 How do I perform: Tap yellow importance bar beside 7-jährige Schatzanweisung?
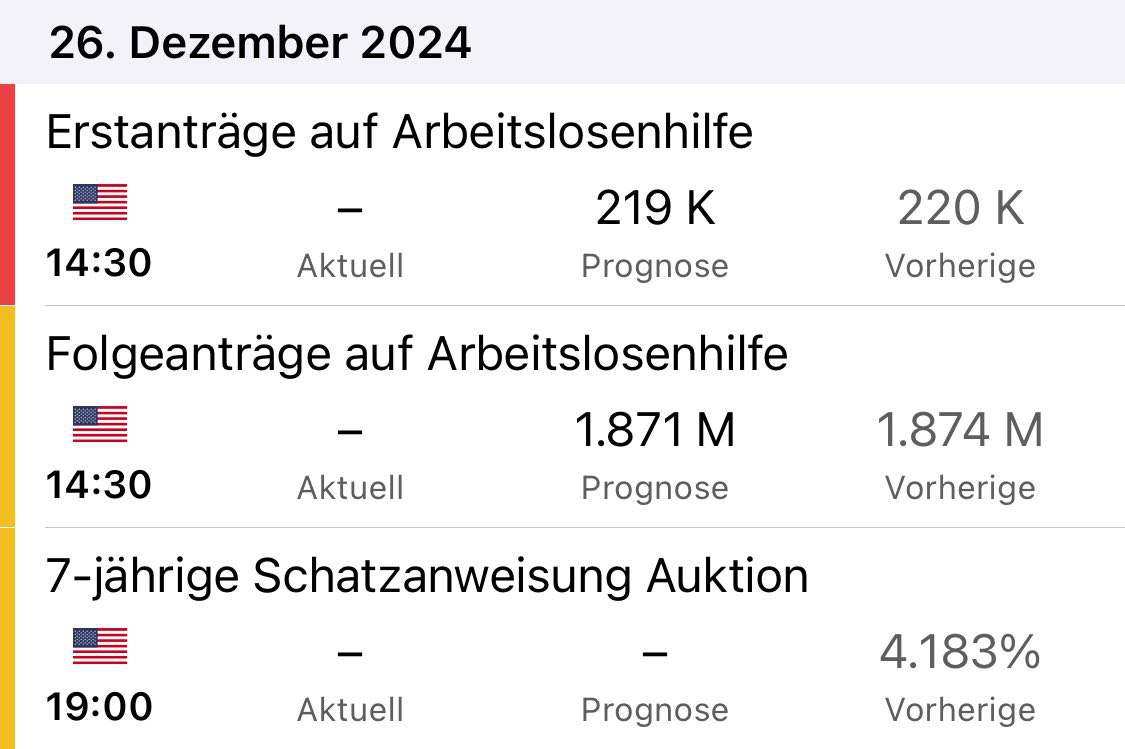point(7,638)
